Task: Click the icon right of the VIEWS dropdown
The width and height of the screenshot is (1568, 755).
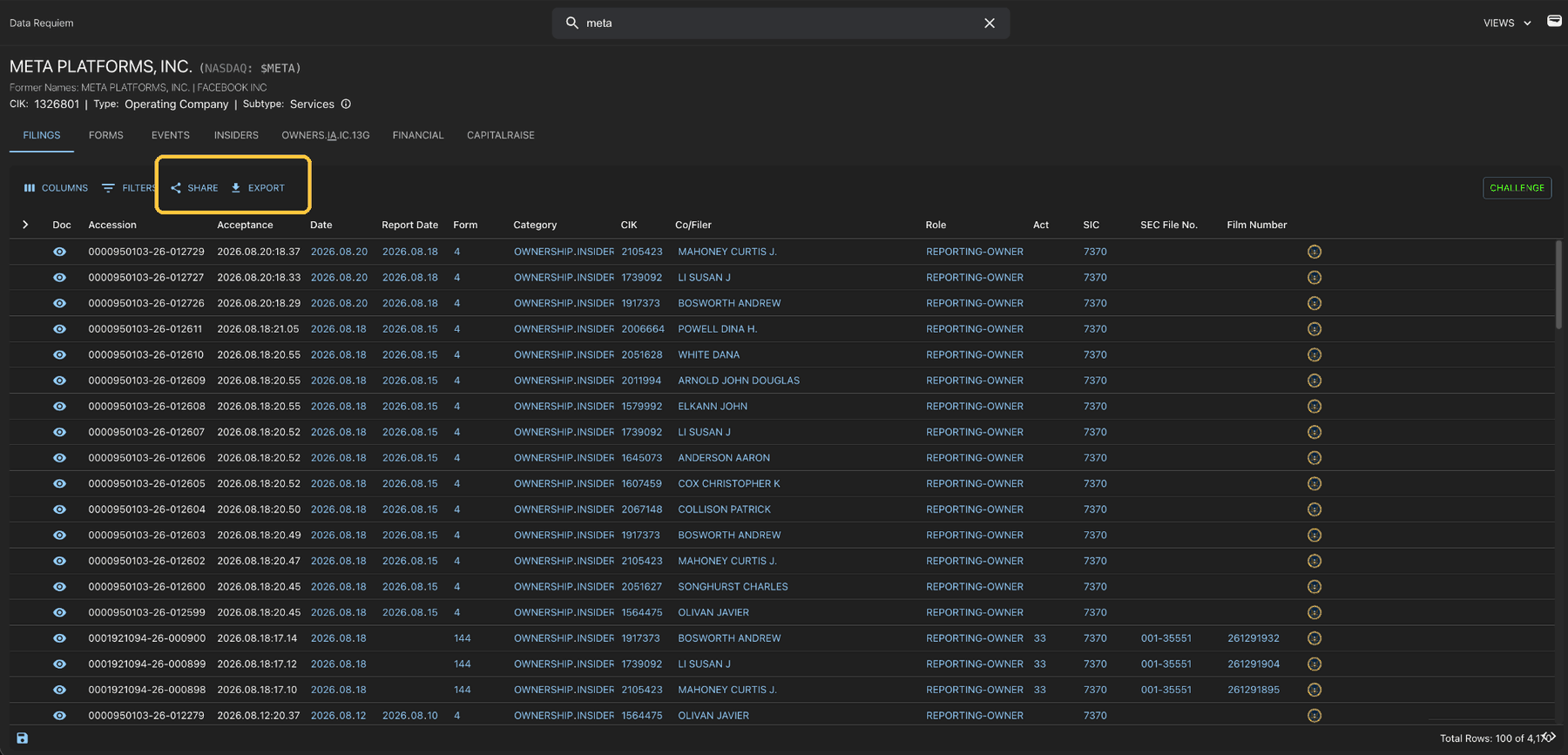Action: click(x=1554, y=21)
